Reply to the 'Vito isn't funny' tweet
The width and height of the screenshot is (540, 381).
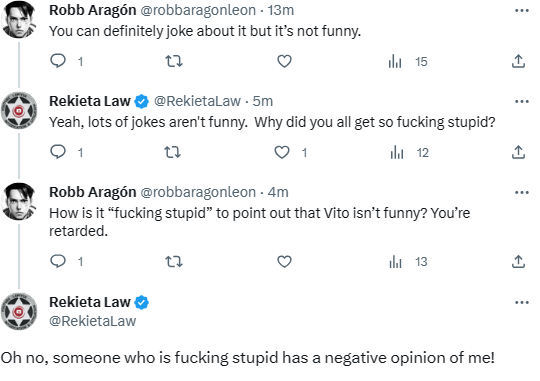(58, 261)
